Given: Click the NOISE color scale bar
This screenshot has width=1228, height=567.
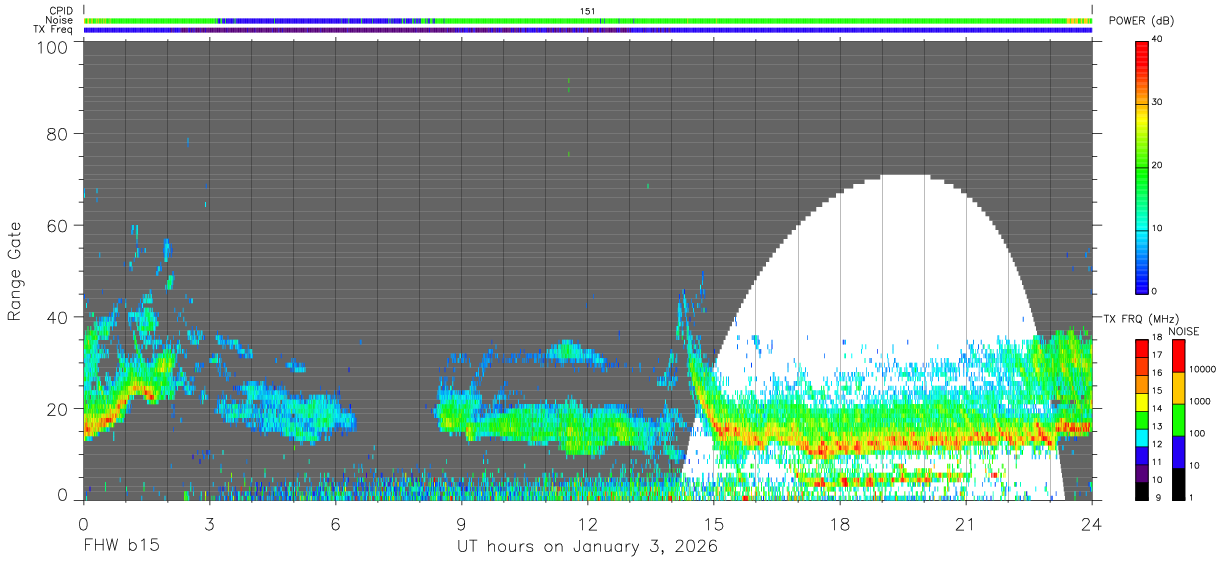Looking at the screenshot, I should pyautogui.click(x=1177, y=420).
